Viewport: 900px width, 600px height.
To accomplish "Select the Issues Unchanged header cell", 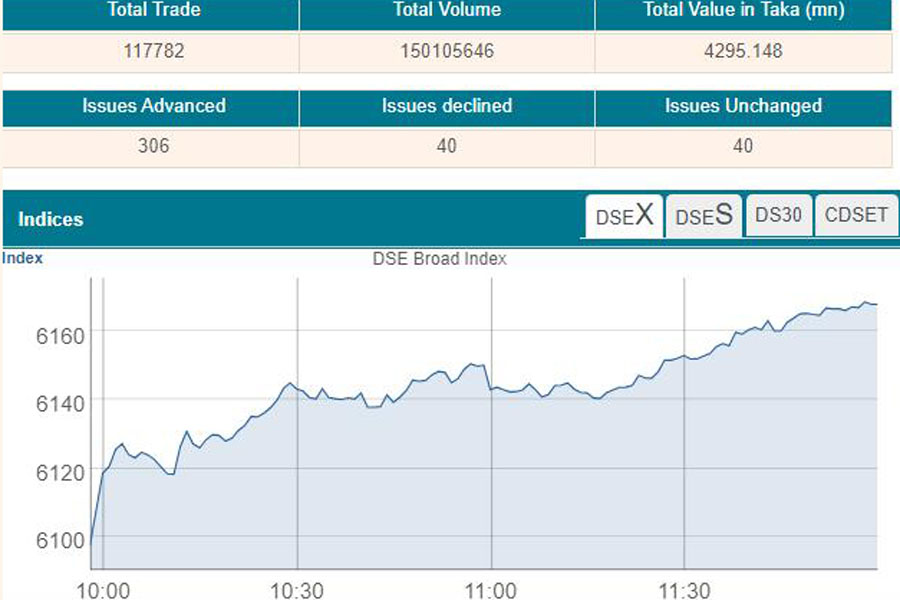I will coord(743,106).
